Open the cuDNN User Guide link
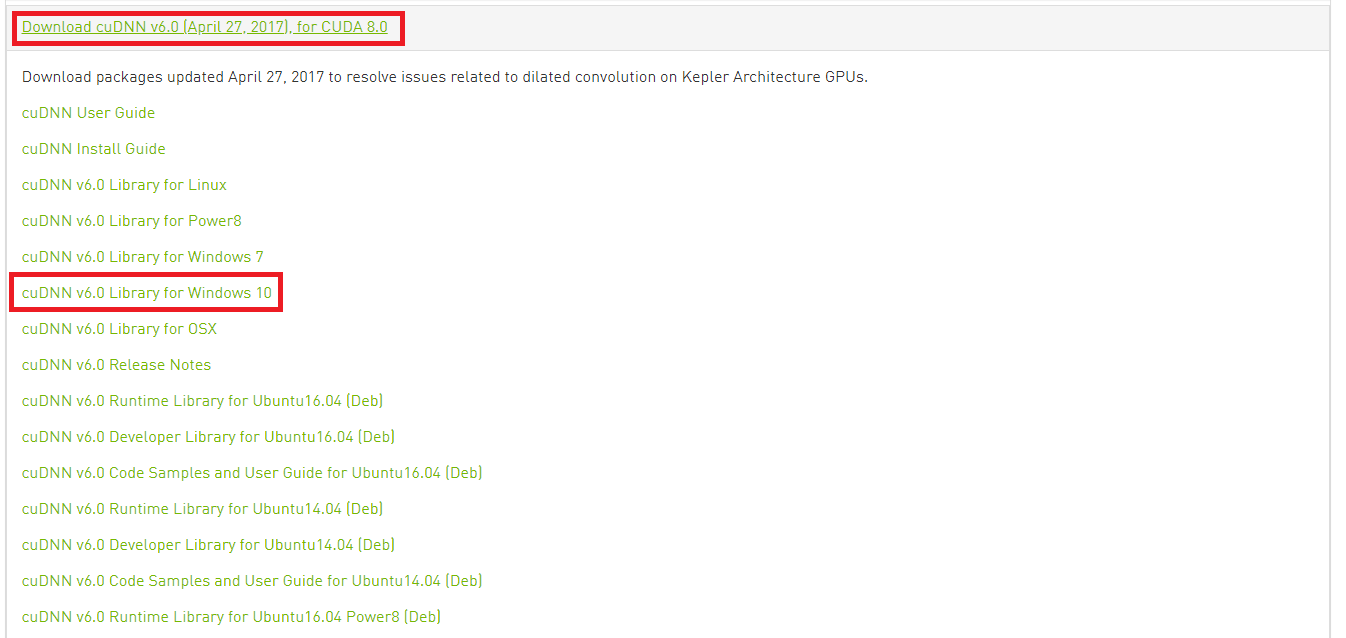The height and width of the screenshot is (638, 1346). pyautogui.click(x=88, y=113)
